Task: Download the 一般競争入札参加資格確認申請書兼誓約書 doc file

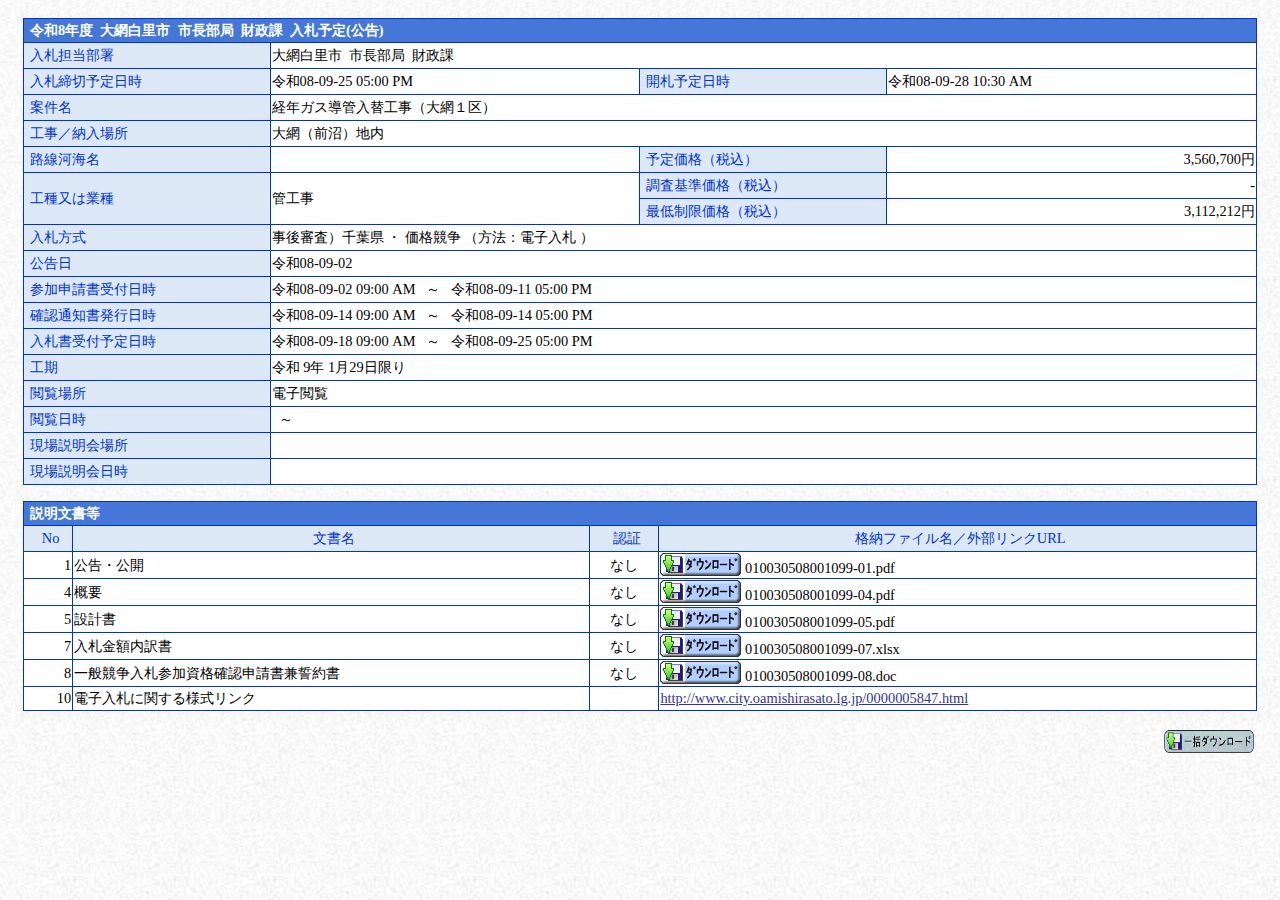Action: tap(700, 672)
